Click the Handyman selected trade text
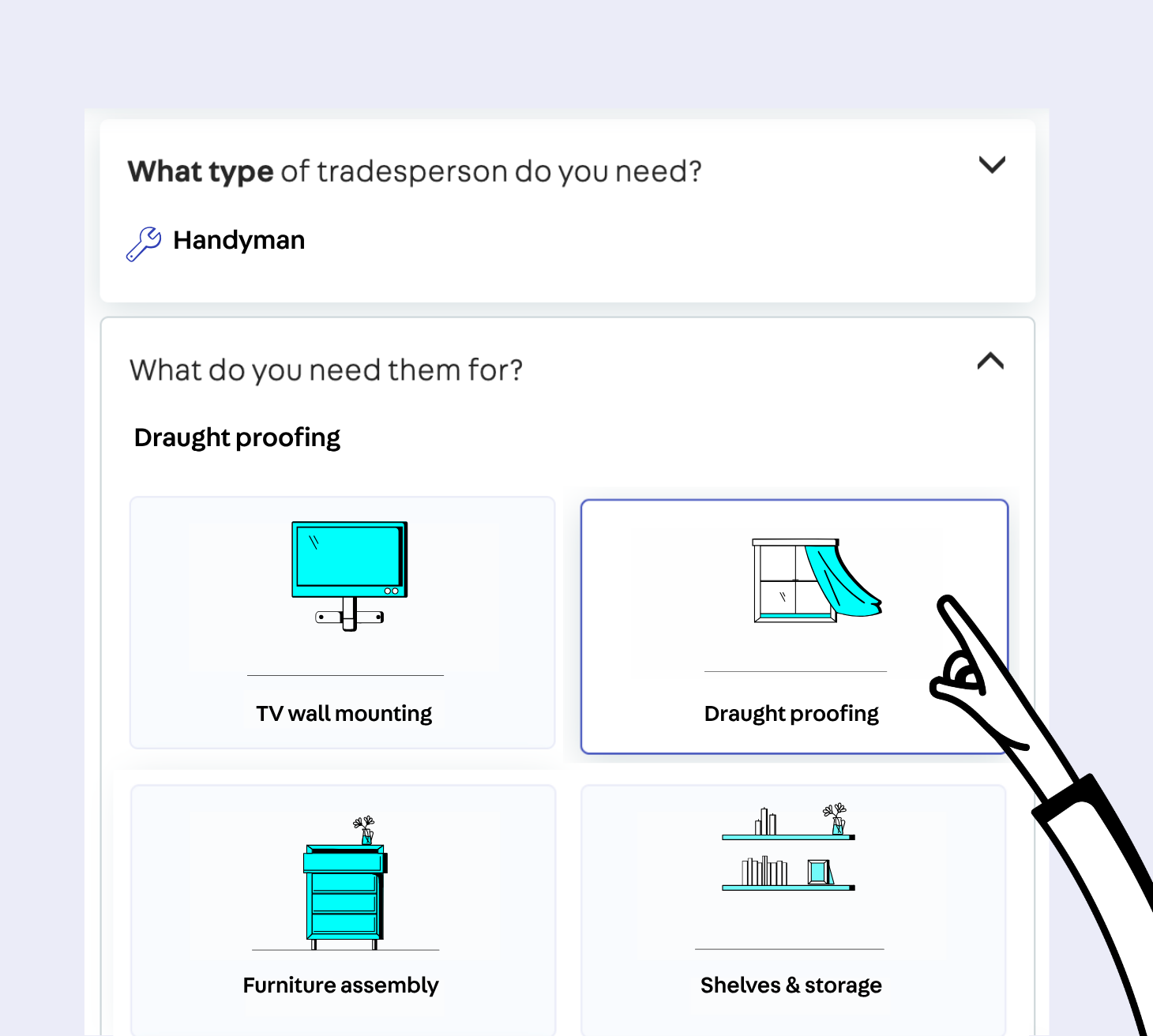 pyautogui.click(x=239, y=240)
